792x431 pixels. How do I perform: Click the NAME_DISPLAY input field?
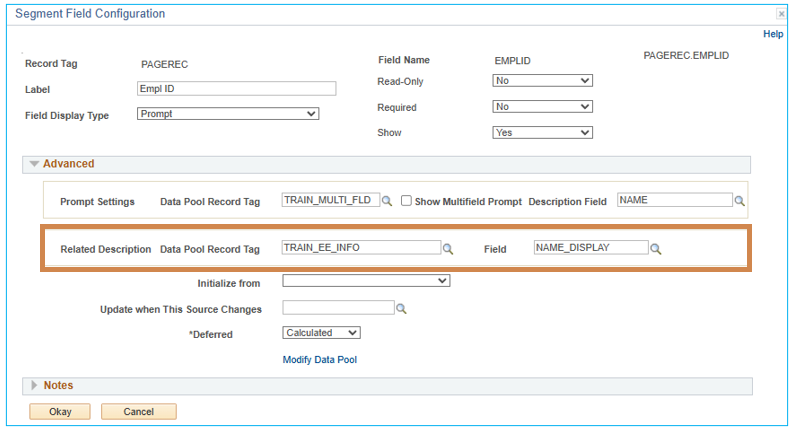pos(591,248)
